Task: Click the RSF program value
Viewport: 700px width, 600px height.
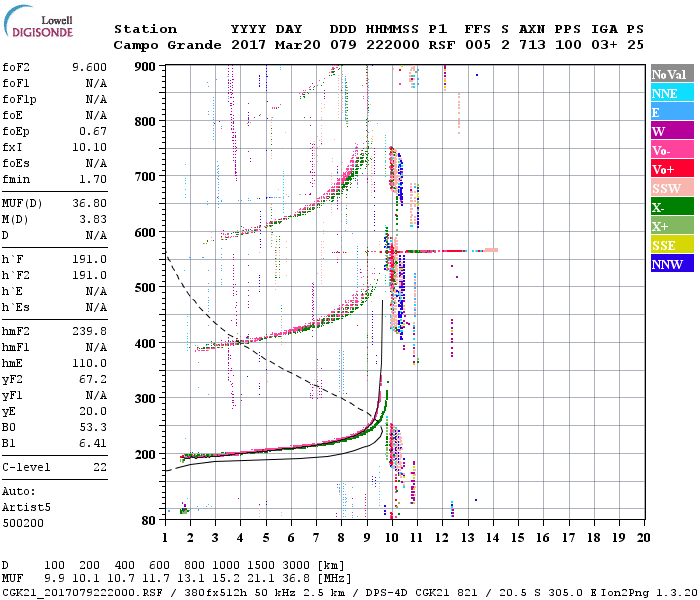Action: click(x=442, y=45)
